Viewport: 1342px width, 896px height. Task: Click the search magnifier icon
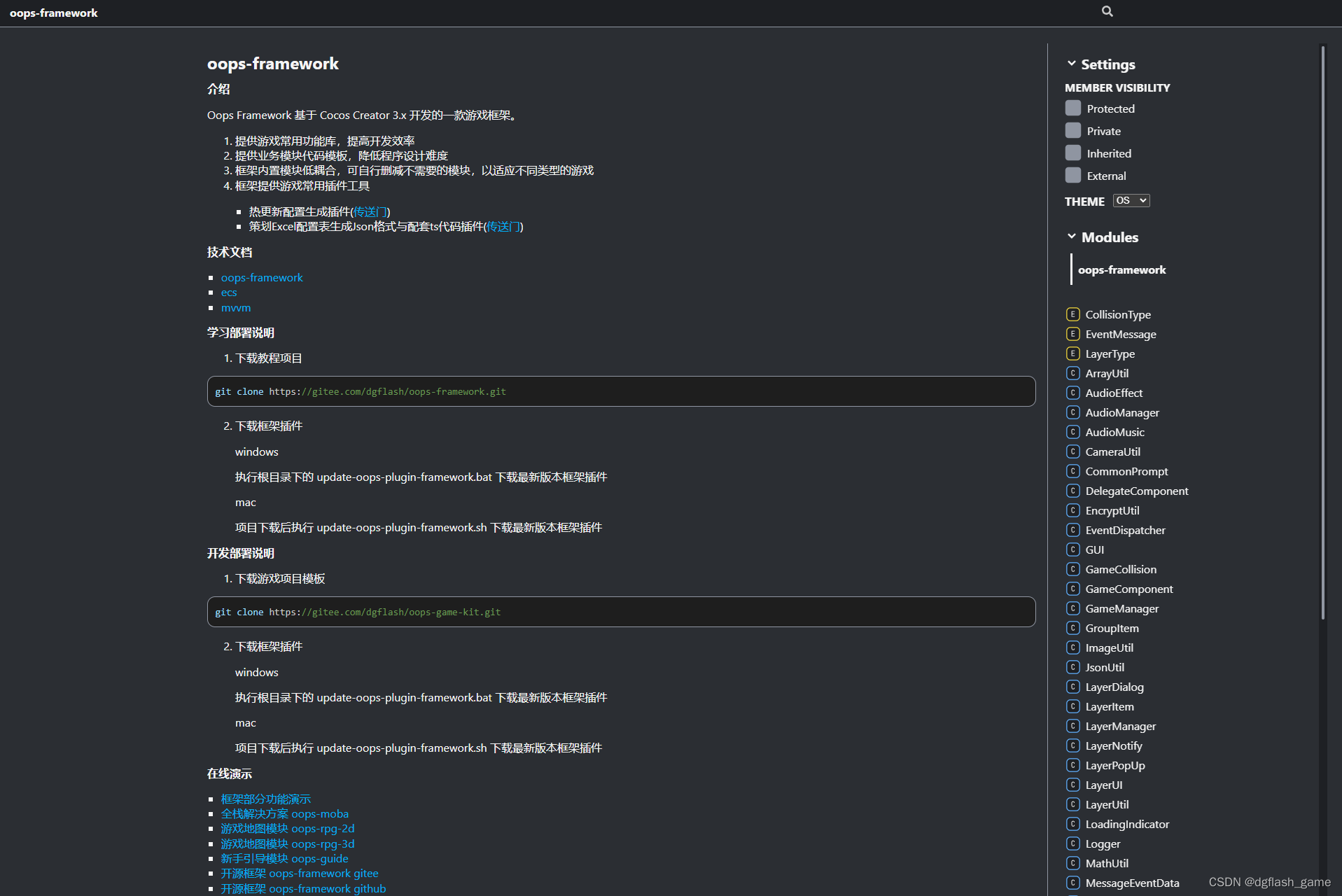(1107, 11)
